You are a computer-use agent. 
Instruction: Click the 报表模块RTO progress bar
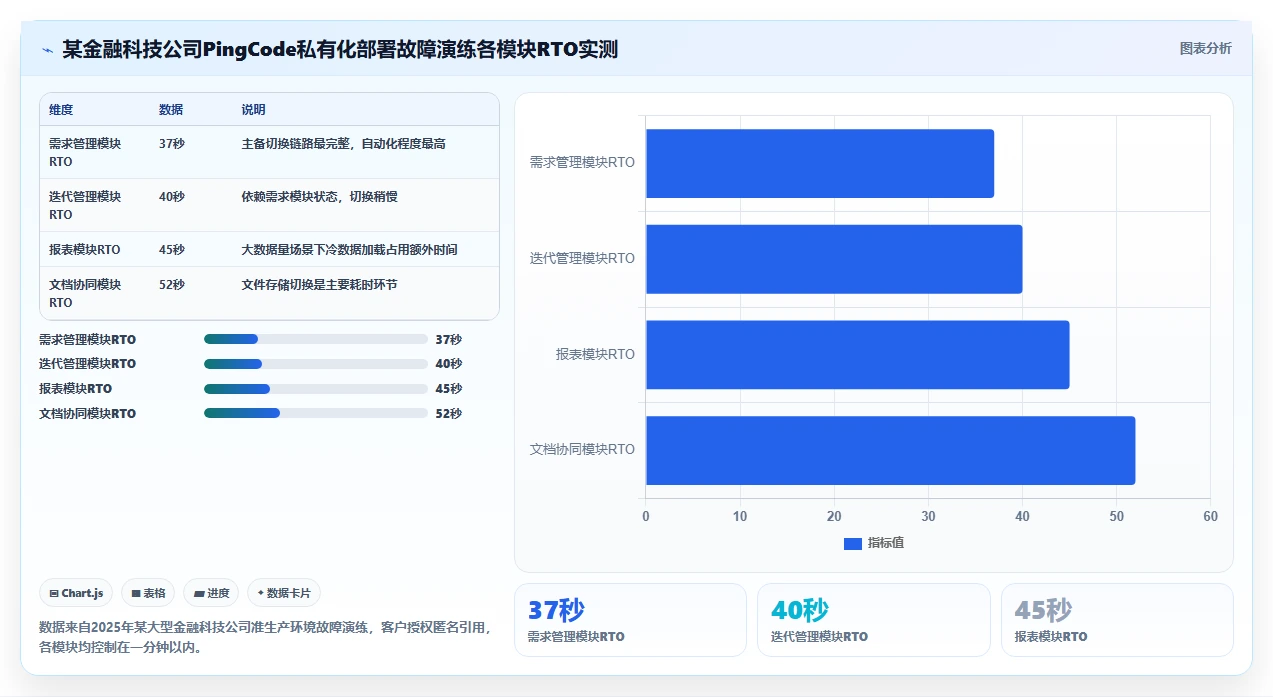(315, 389)
